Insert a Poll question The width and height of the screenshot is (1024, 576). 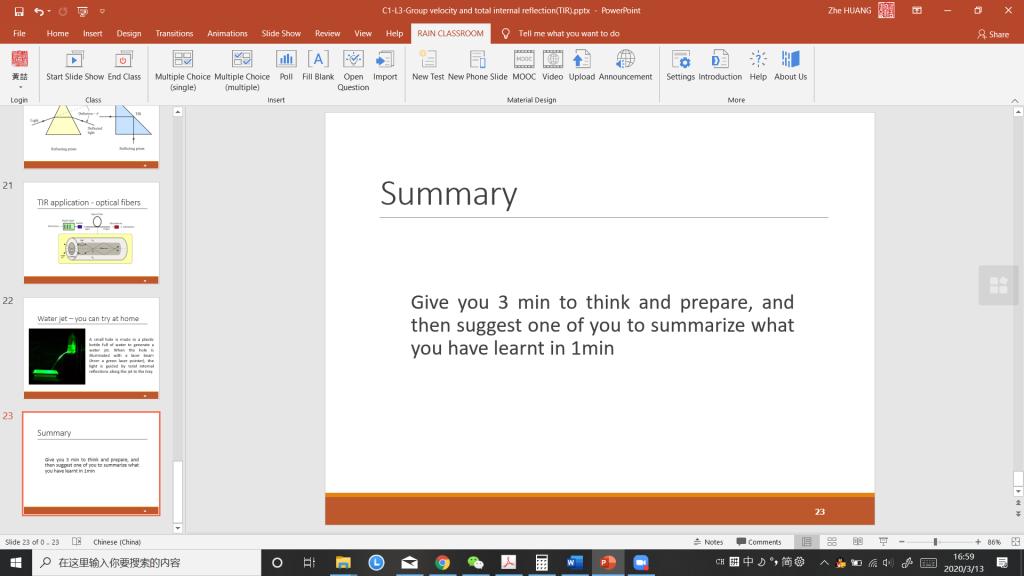point(286,60)
